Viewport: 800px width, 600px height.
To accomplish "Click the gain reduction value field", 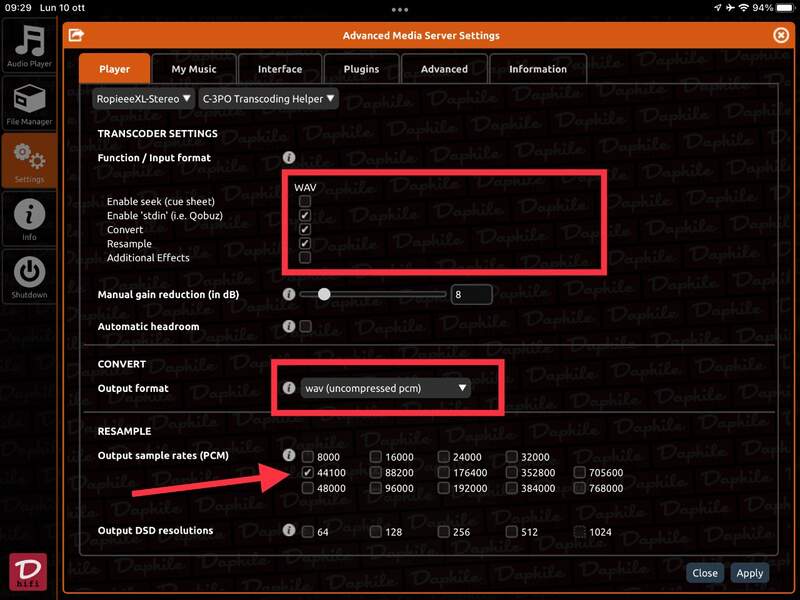I will pos(470,294).
